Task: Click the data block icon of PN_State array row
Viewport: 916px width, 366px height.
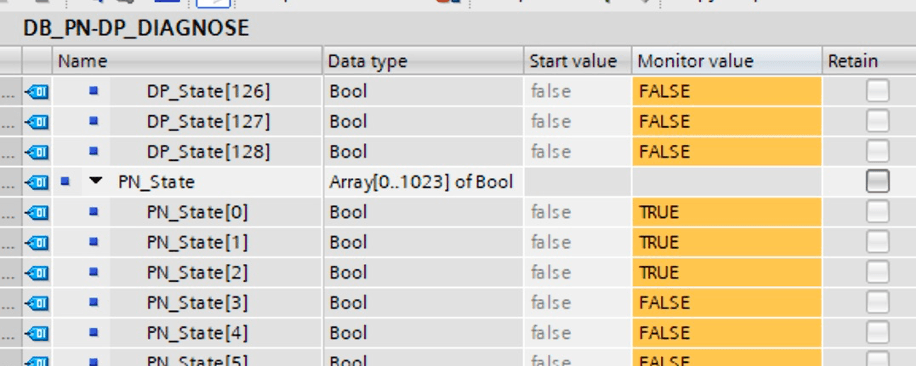Action: pyautogui.click(x=37, y=183)
